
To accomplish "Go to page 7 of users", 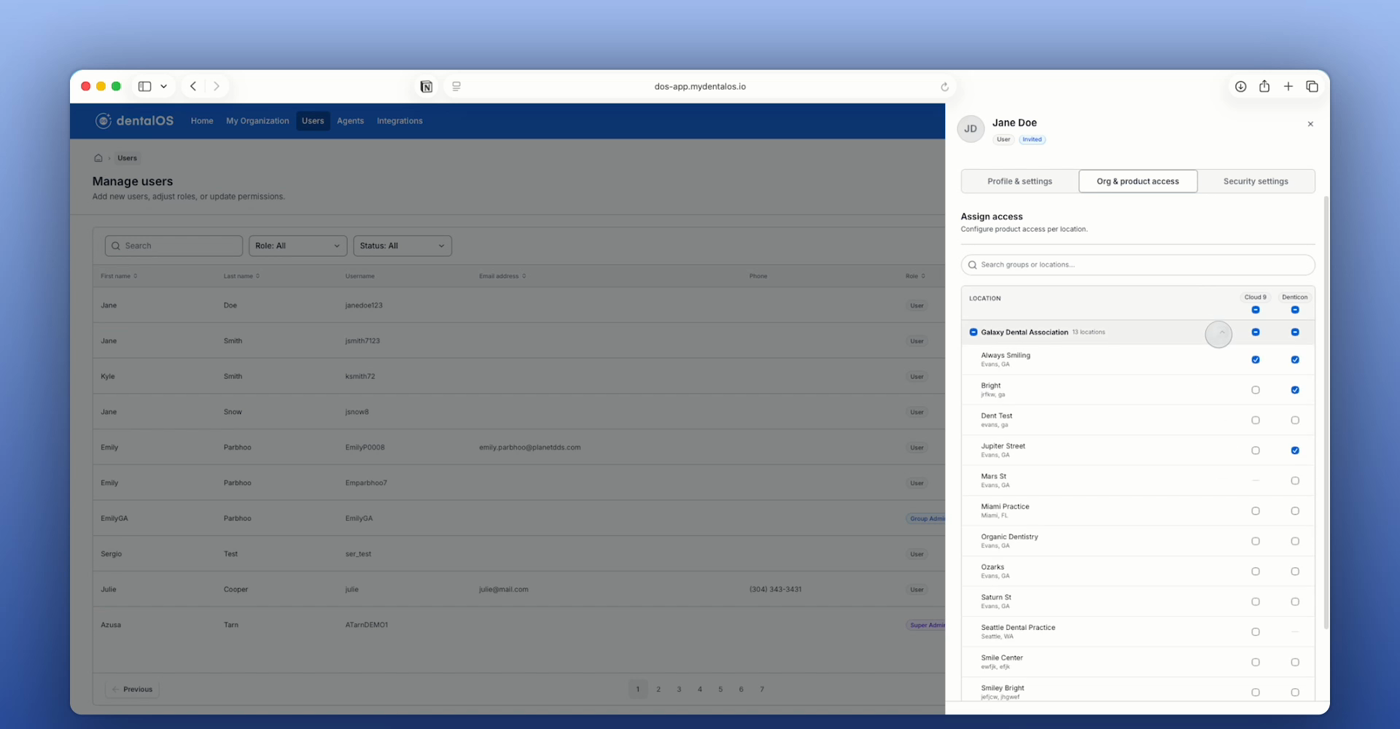I will (762, 689).
